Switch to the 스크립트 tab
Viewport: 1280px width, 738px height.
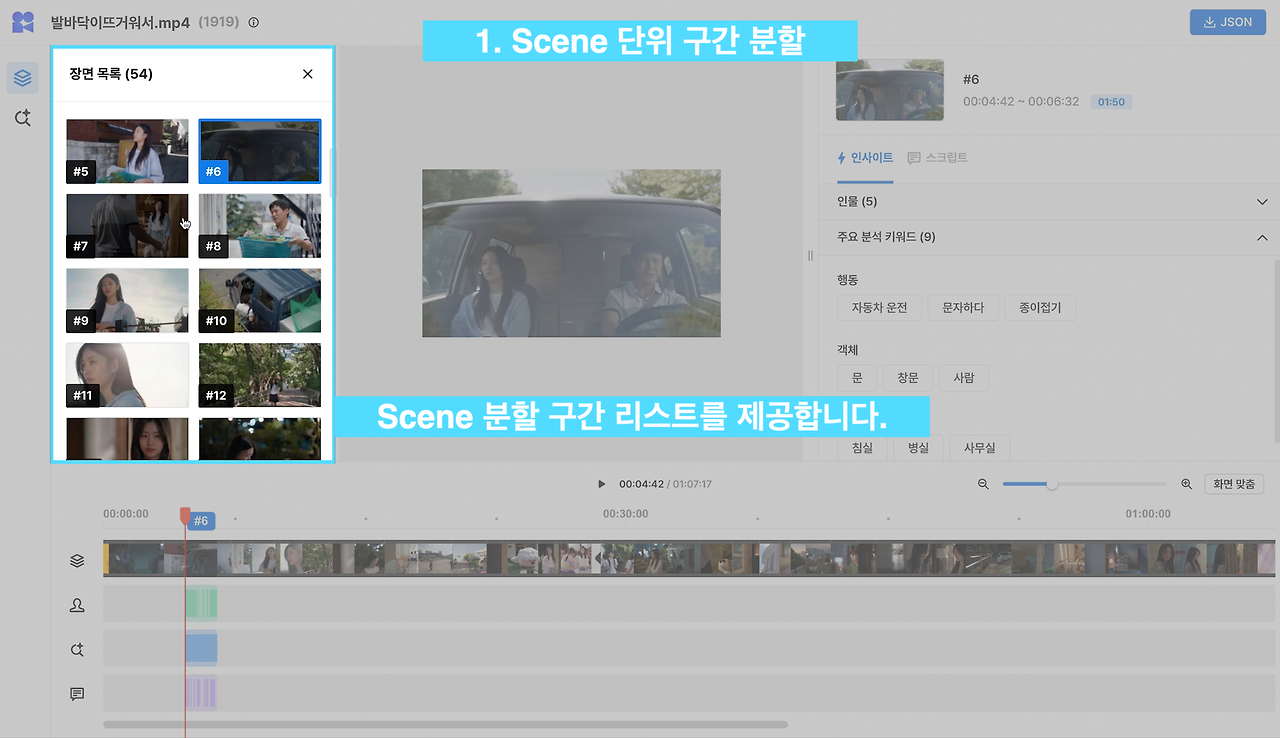937,157
